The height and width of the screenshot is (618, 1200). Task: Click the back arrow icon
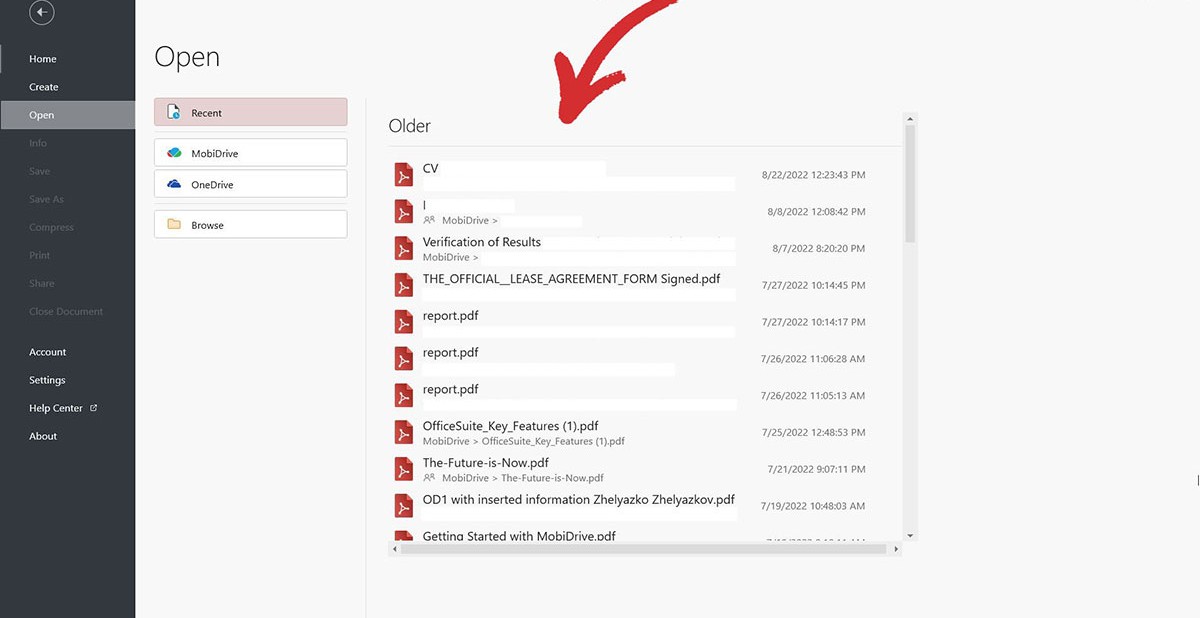point(41,13)
